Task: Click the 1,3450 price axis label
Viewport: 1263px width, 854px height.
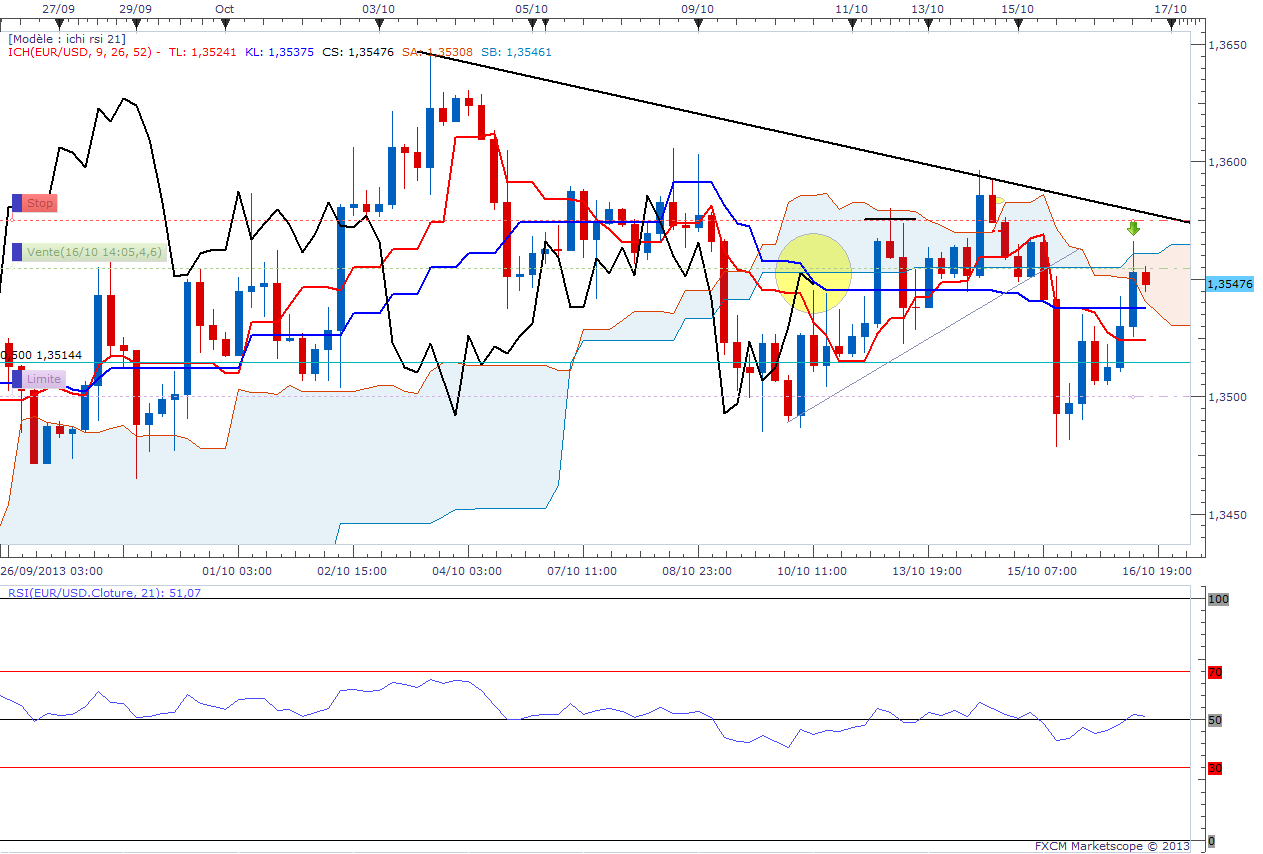Action: point(1227,515)
